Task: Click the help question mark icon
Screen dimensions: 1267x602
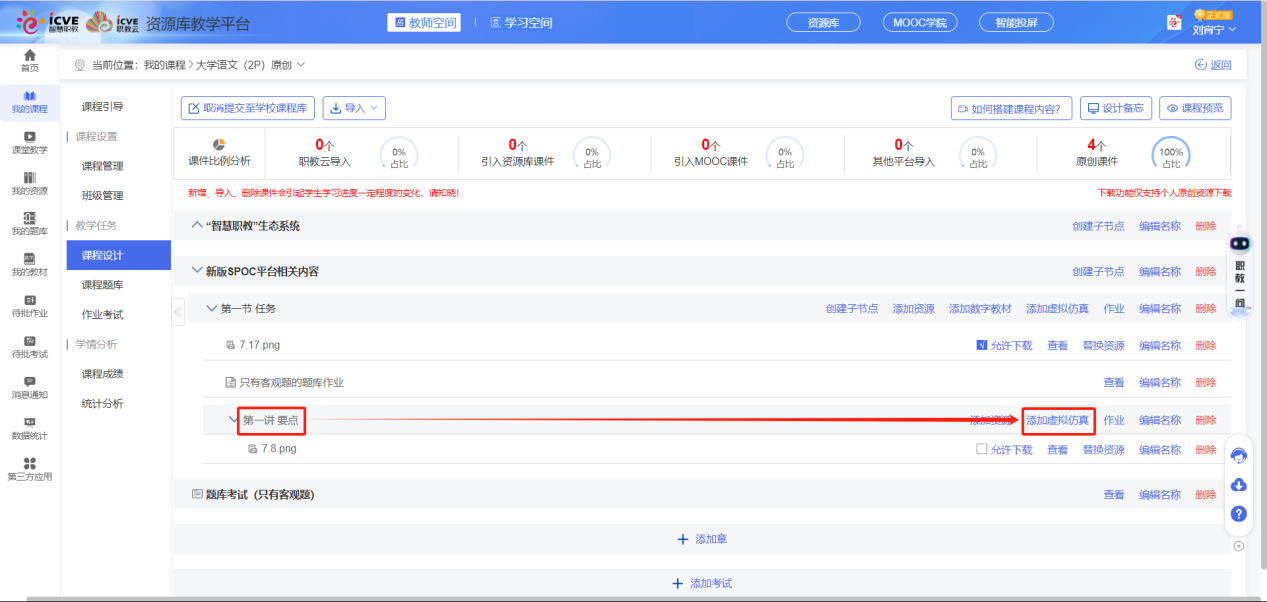Action: pyautogui.click(x=1238, y=514)
